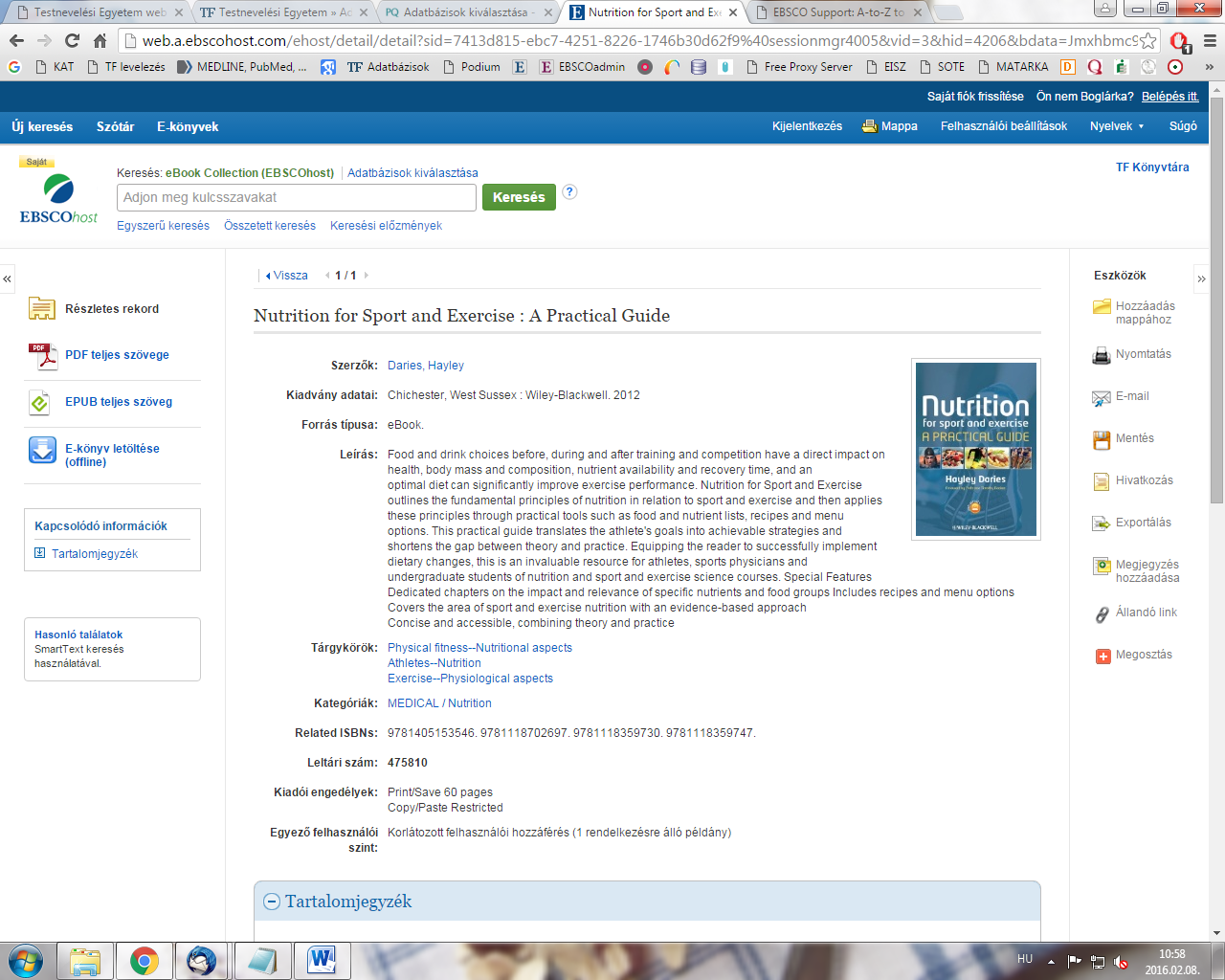Image resolution: width=1225 pixels, height=980 pixels.
Task: Click Keresési előzmények link
Action: point(386,226)
